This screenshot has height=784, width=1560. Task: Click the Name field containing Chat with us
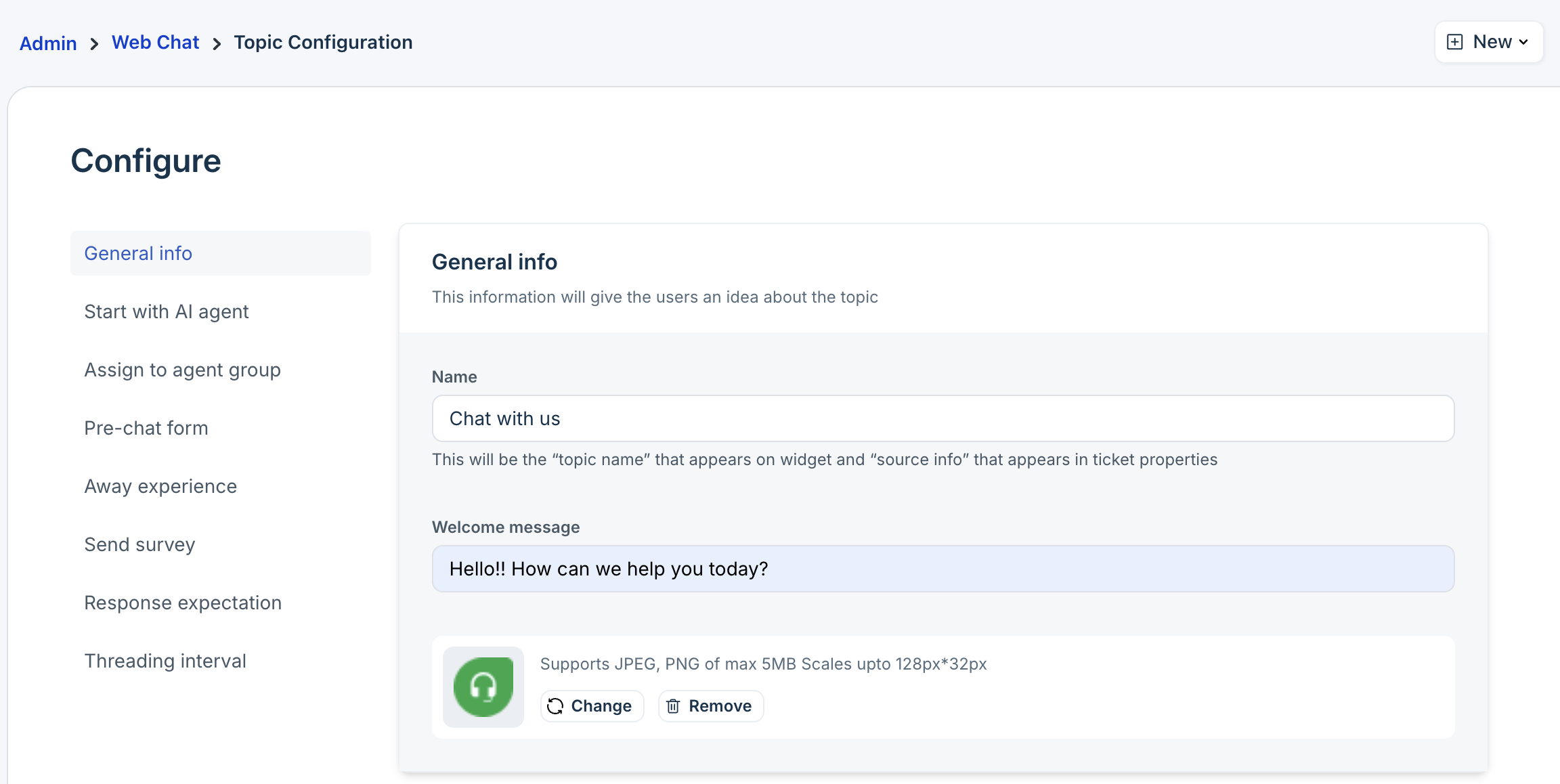coord(942,418)
